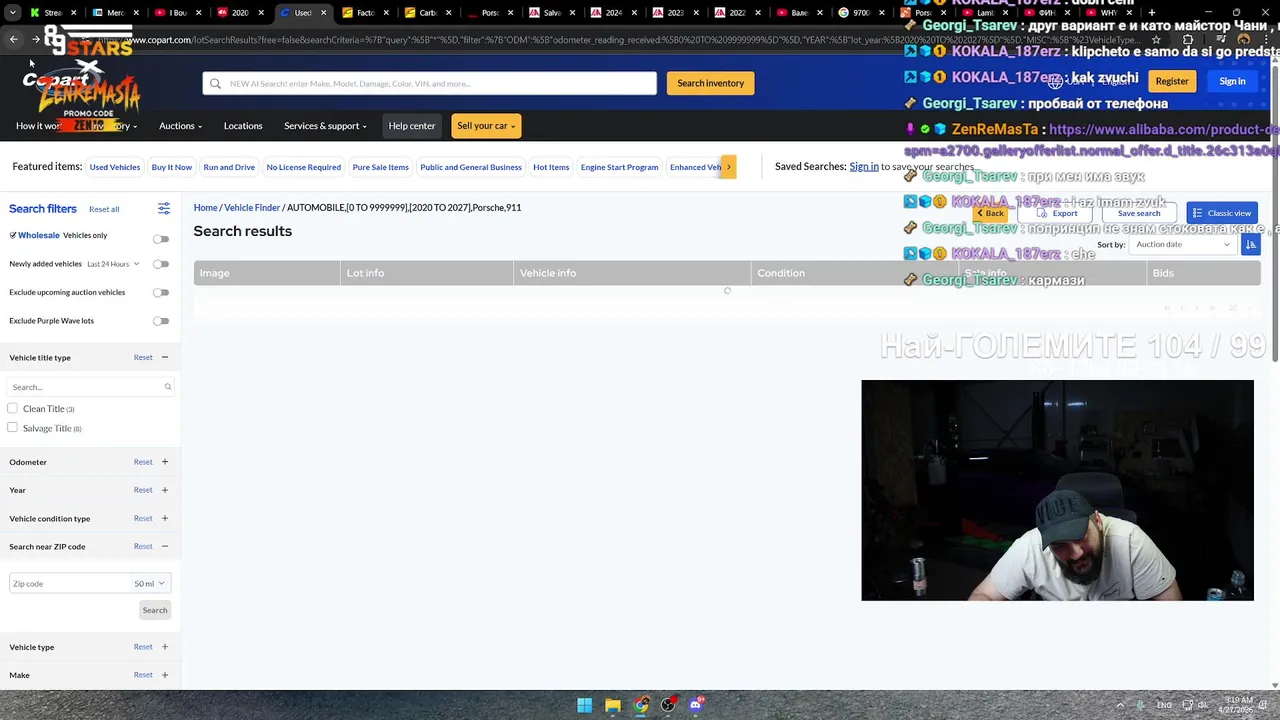Open the Help center menu item
Screen dimensions: 1280x720
412,126
